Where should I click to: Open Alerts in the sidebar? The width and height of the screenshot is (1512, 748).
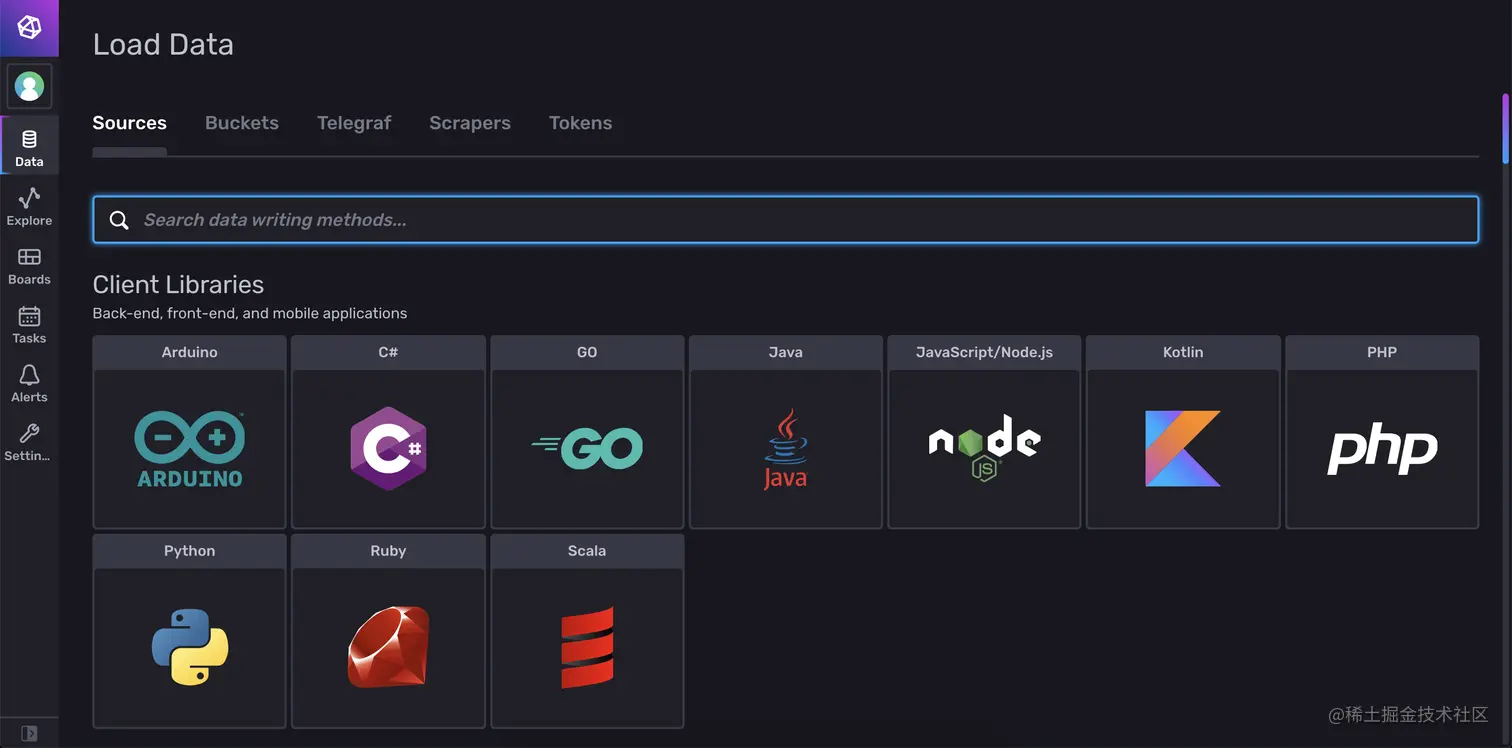pyautogui.click(x=29, y=384)
